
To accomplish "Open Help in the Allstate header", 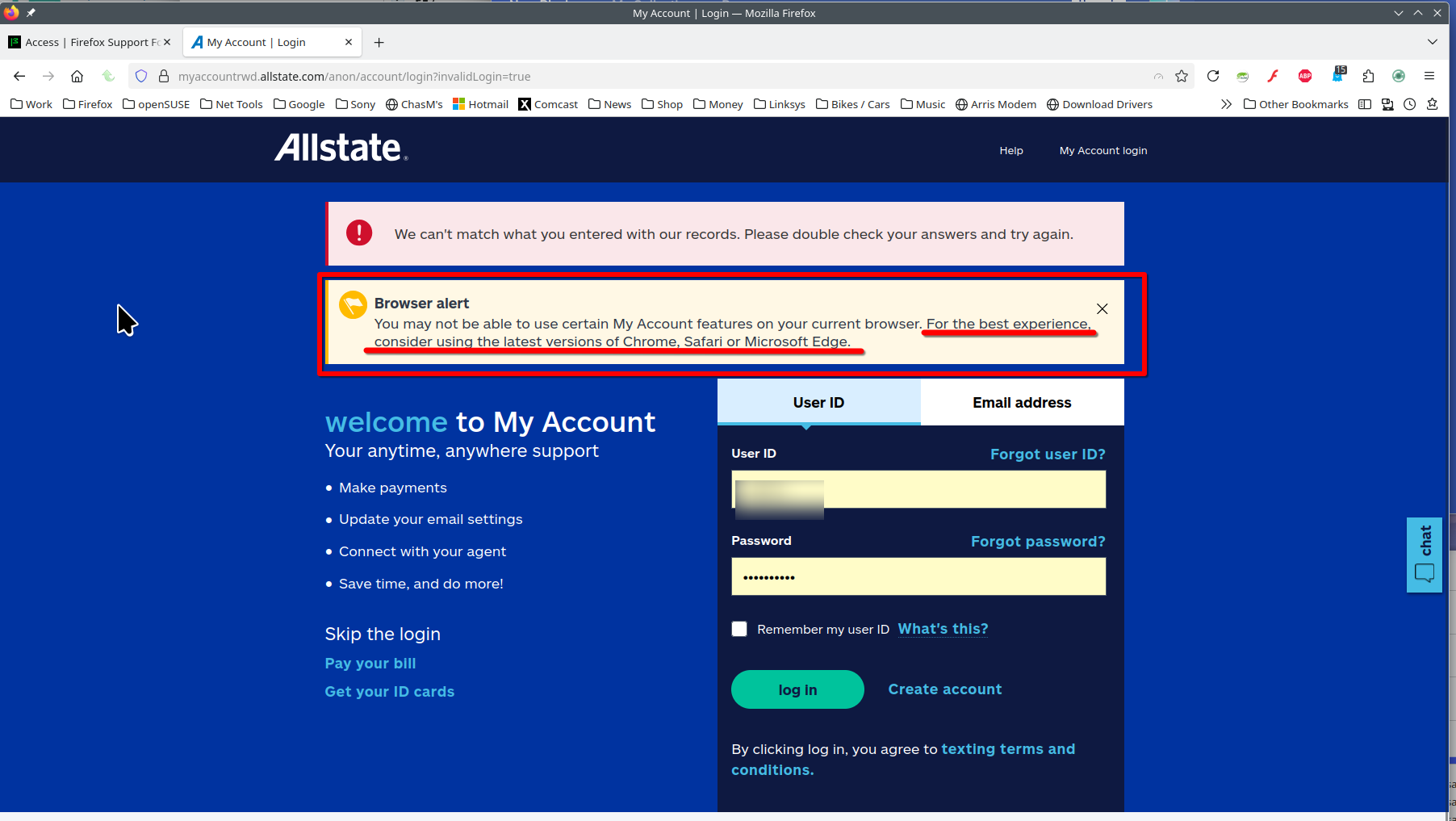I will coord(1011,150).
